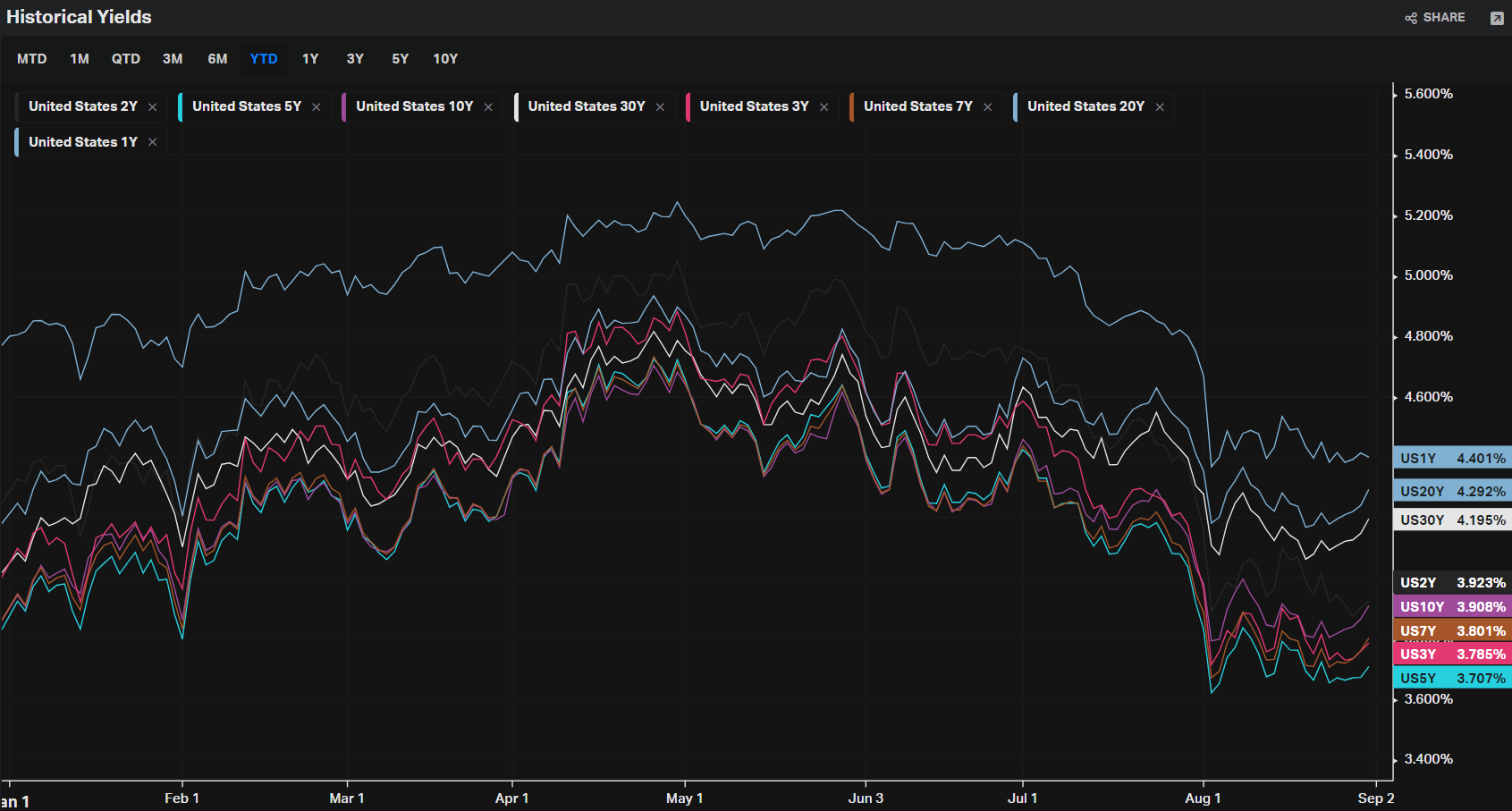Click the US30Y 4.195% value label

[1452, 520]
